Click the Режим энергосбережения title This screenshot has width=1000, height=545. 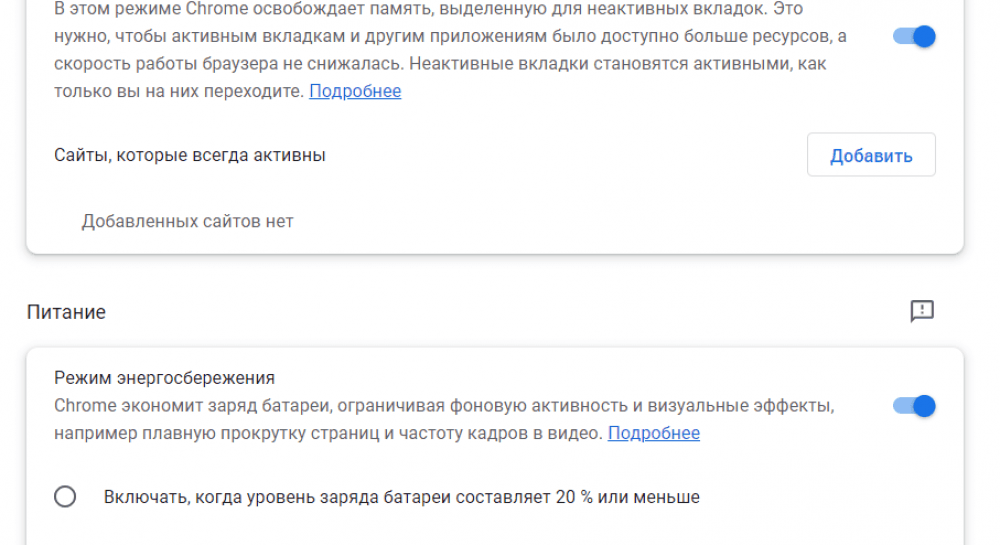tap(164, 378)
